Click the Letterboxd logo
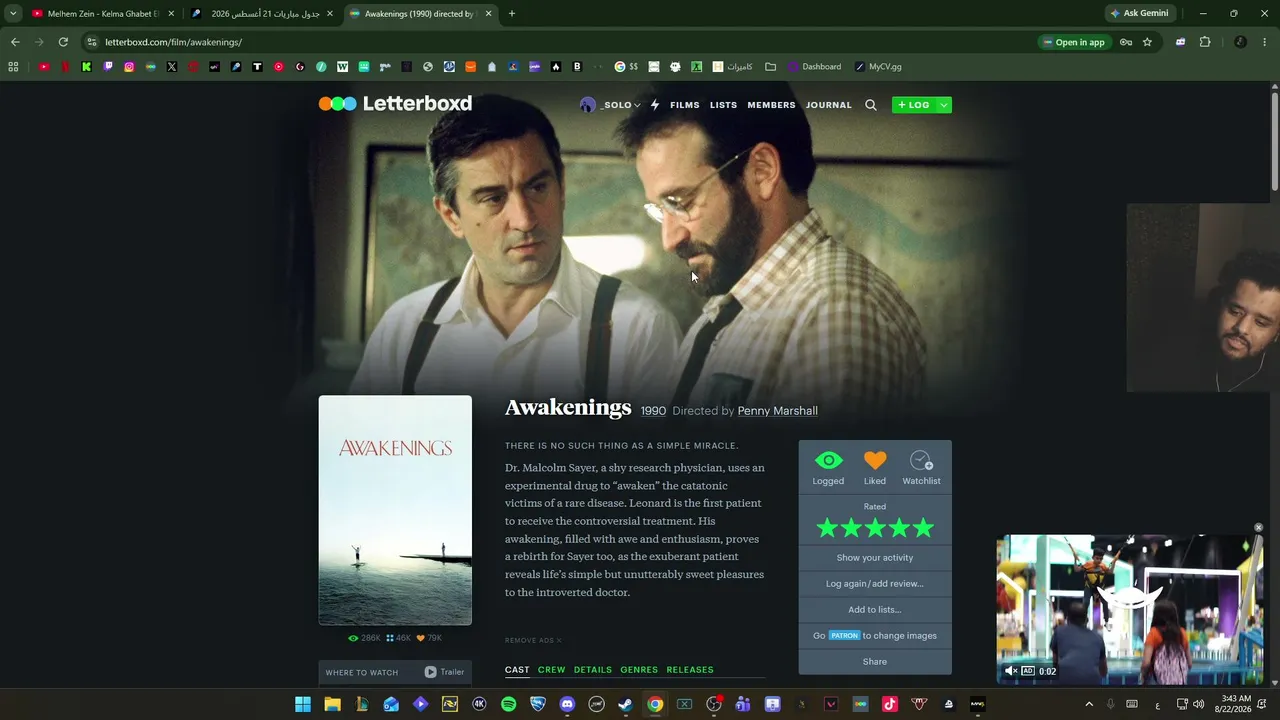 (x=395, y=104)
